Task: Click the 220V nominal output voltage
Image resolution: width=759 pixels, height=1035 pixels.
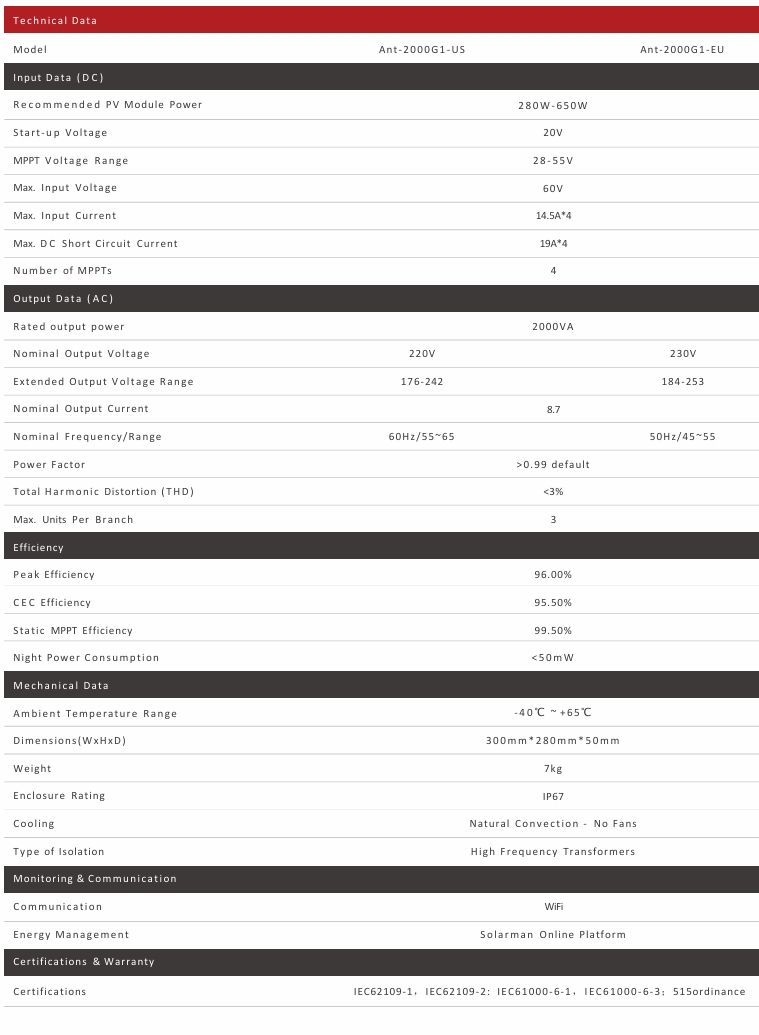Action: click(x=422, y=354)
